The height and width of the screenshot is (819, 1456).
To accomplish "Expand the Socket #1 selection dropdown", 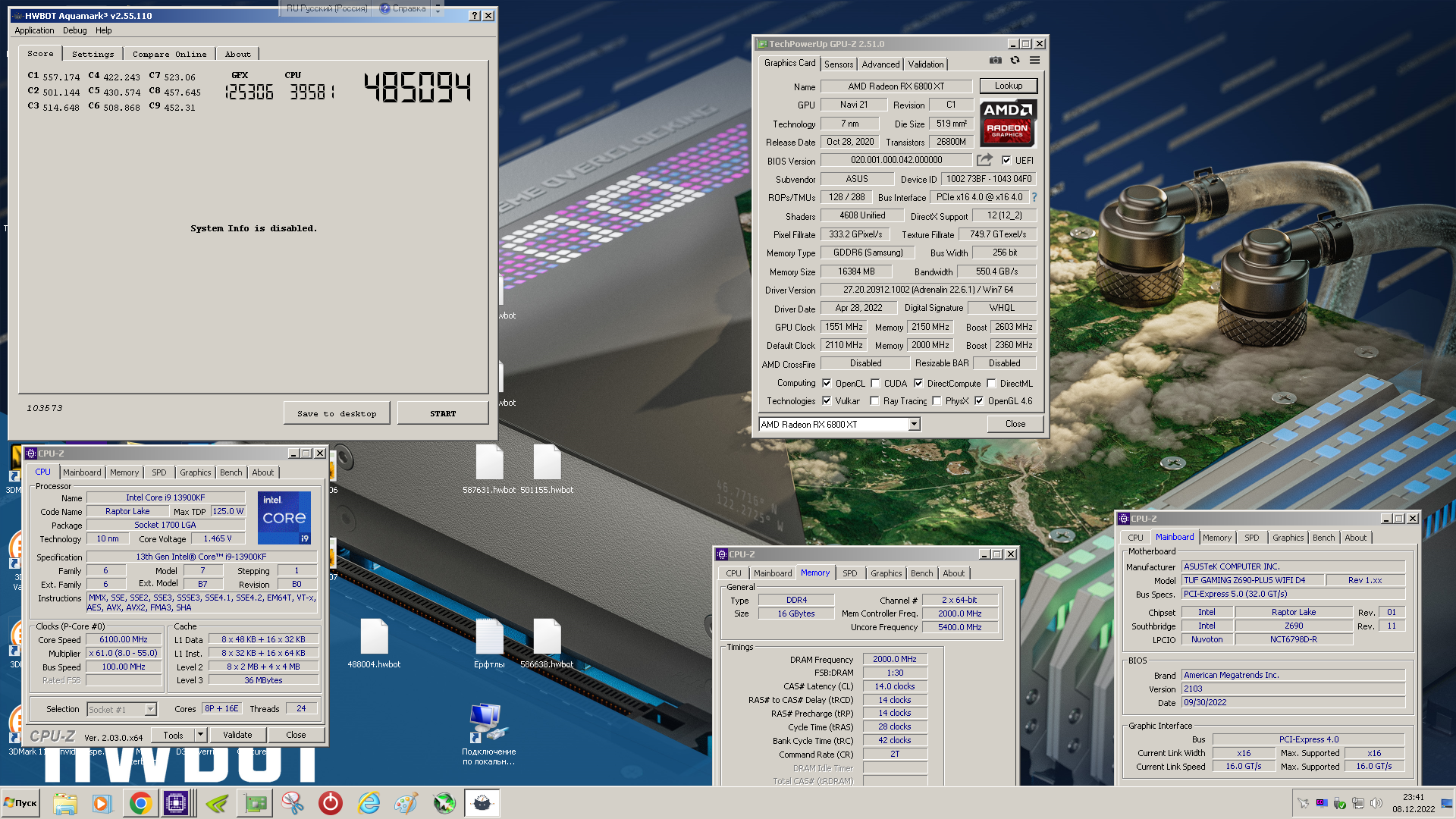I will (x=150, y=710).
